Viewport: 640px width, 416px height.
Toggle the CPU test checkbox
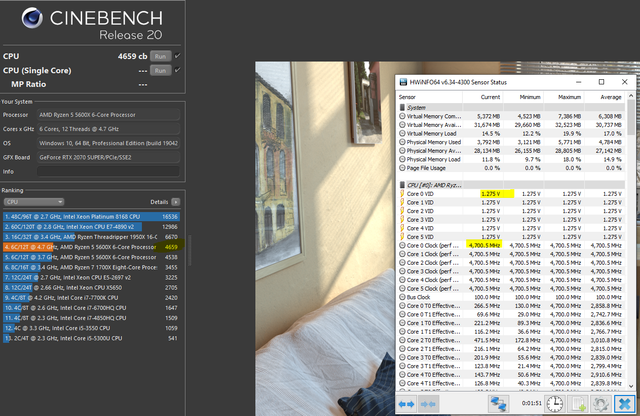178,56
